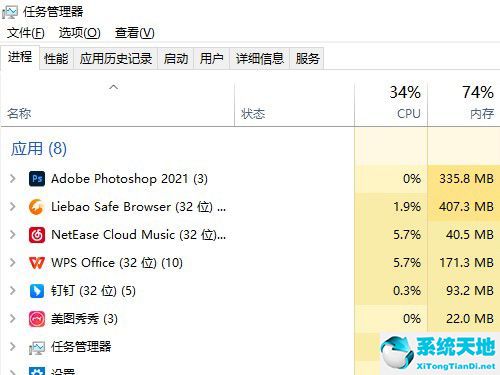The height and width of the screenshot is (375, 500).
Task: Expand the Liebao Safe Browser process group
Action: pos(13,207)
